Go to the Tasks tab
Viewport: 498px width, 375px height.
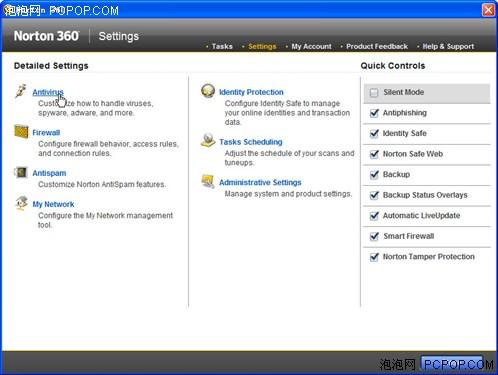[x=222, y=46]
